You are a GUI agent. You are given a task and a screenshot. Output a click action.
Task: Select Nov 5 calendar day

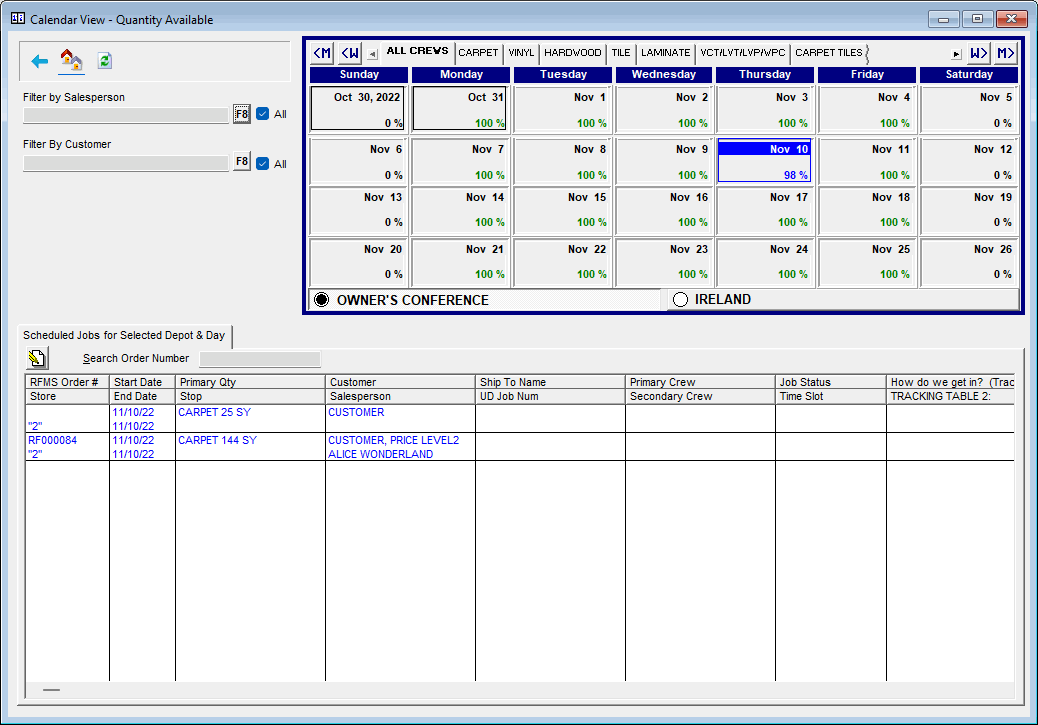[x=968, y=109]
